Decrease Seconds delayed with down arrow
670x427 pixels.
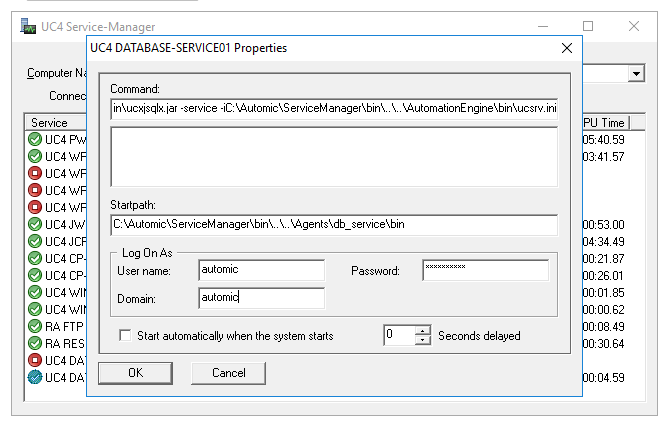(x=423, y=340)
